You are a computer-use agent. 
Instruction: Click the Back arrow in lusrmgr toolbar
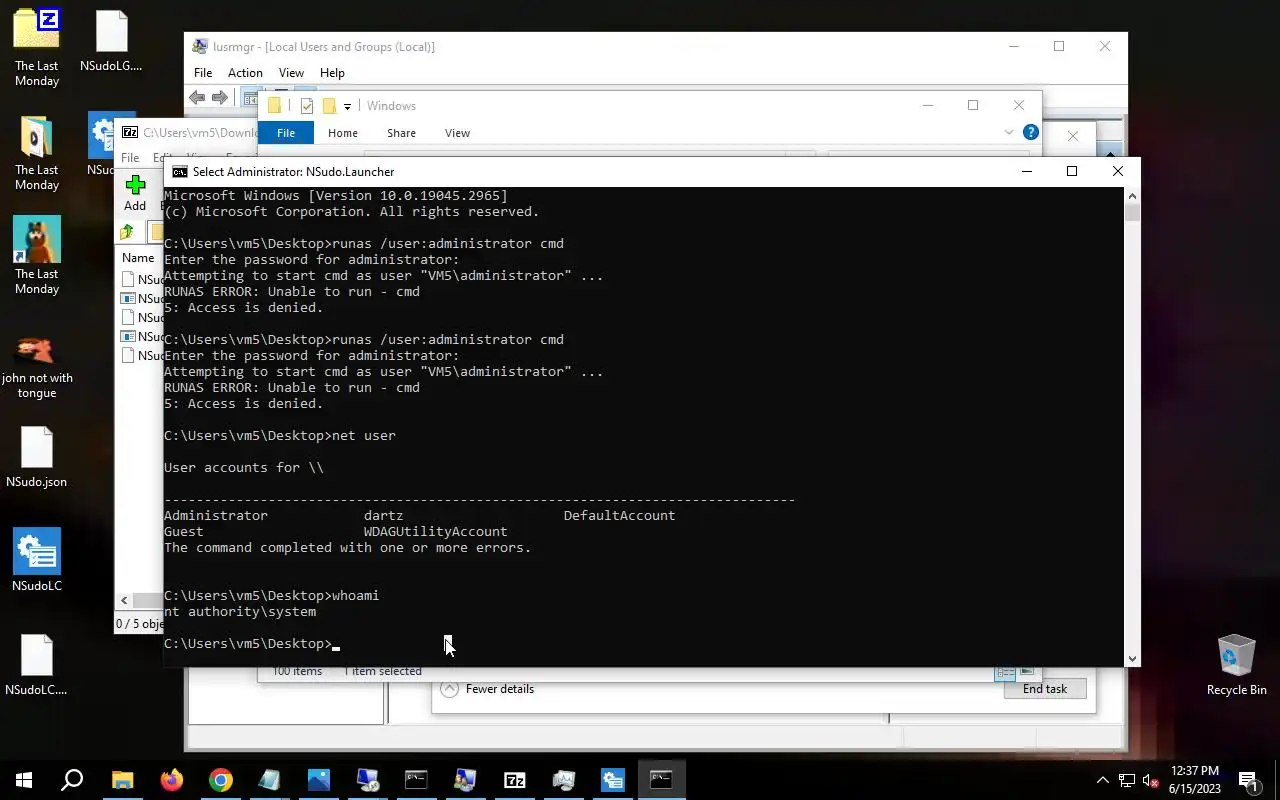197,98
